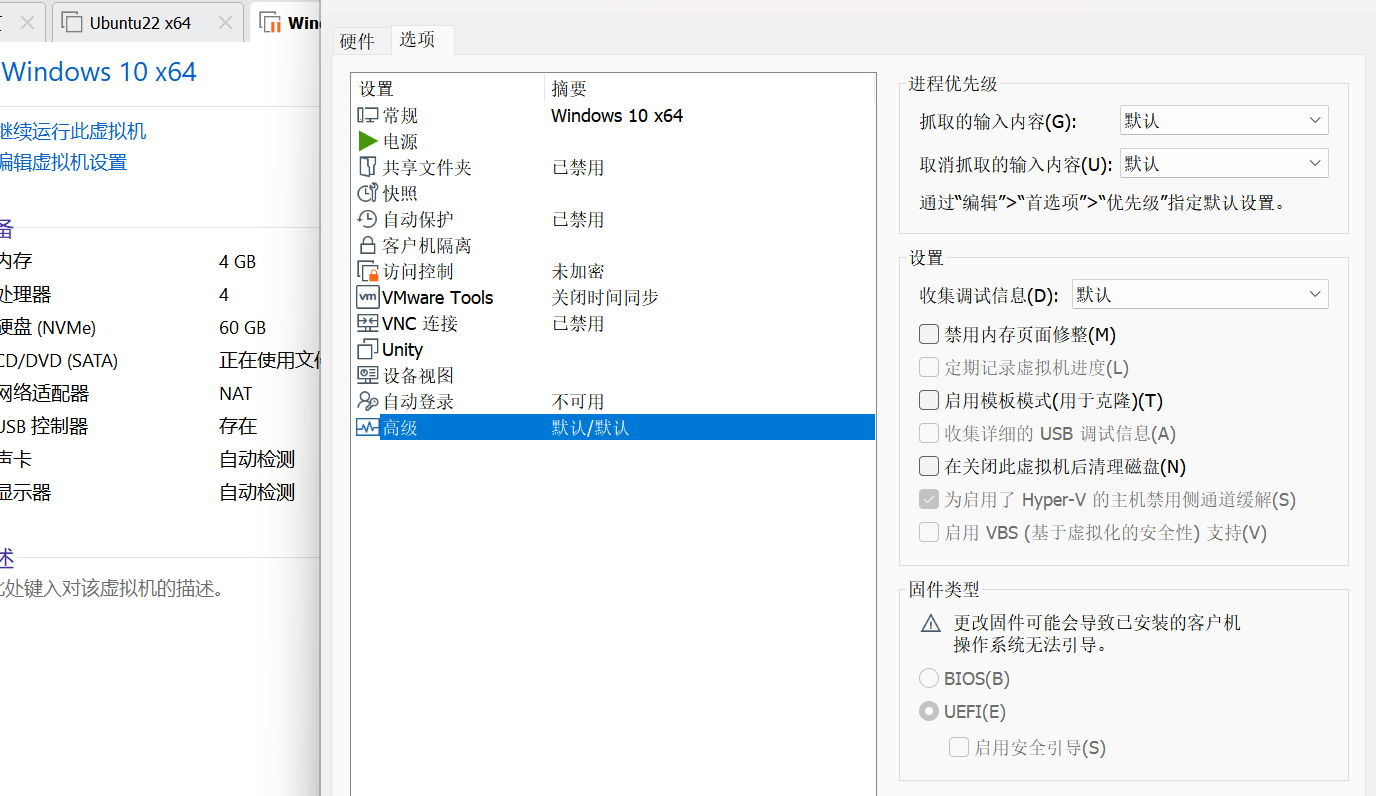Image resolution: width=1376 pixels, height=796 pixels.
Task: Click the VMware Tools vm icon
Action: point(367,298)
